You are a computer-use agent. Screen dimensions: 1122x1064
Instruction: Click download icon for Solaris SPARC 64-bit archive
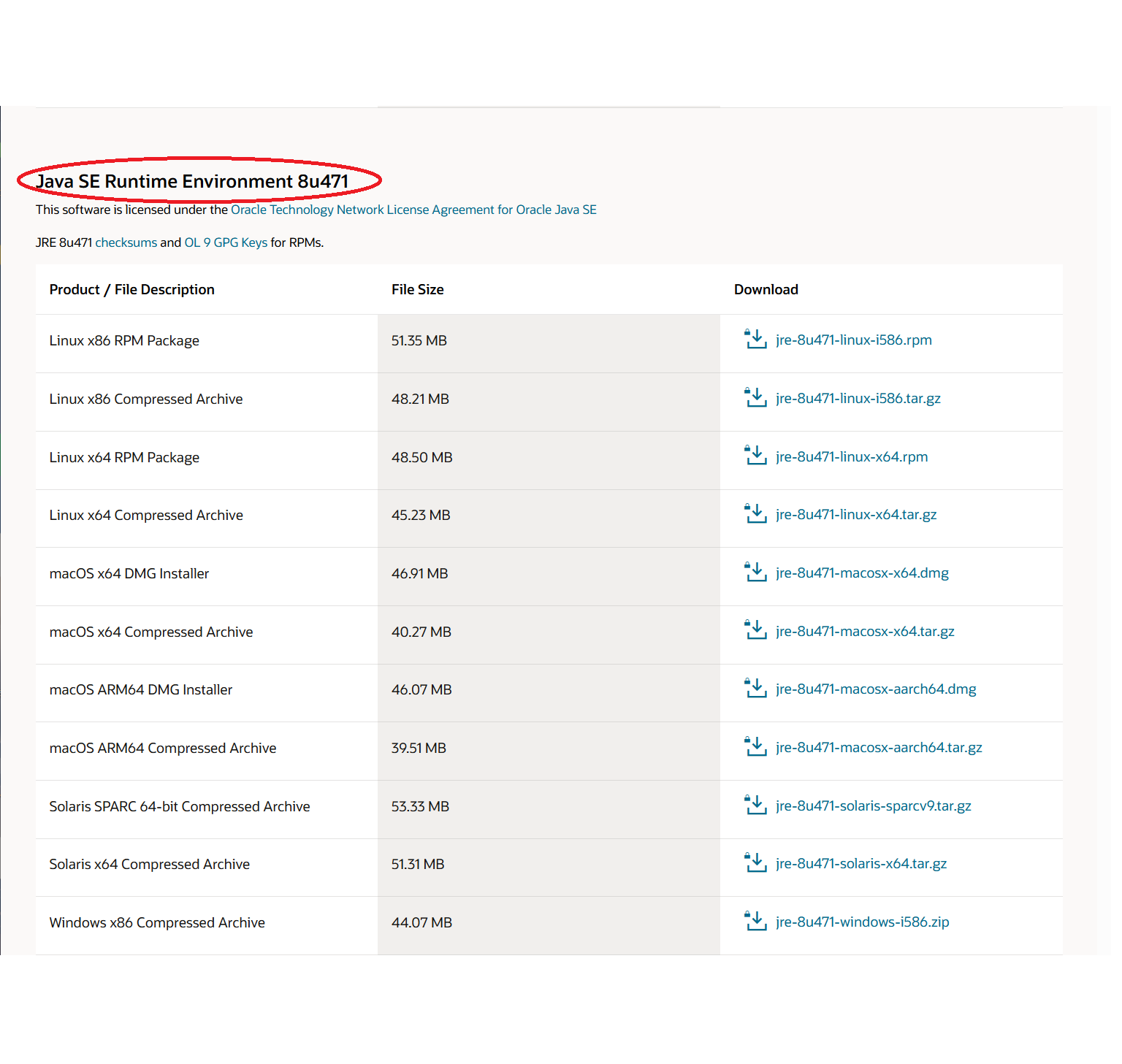click(x=755, y=805)
